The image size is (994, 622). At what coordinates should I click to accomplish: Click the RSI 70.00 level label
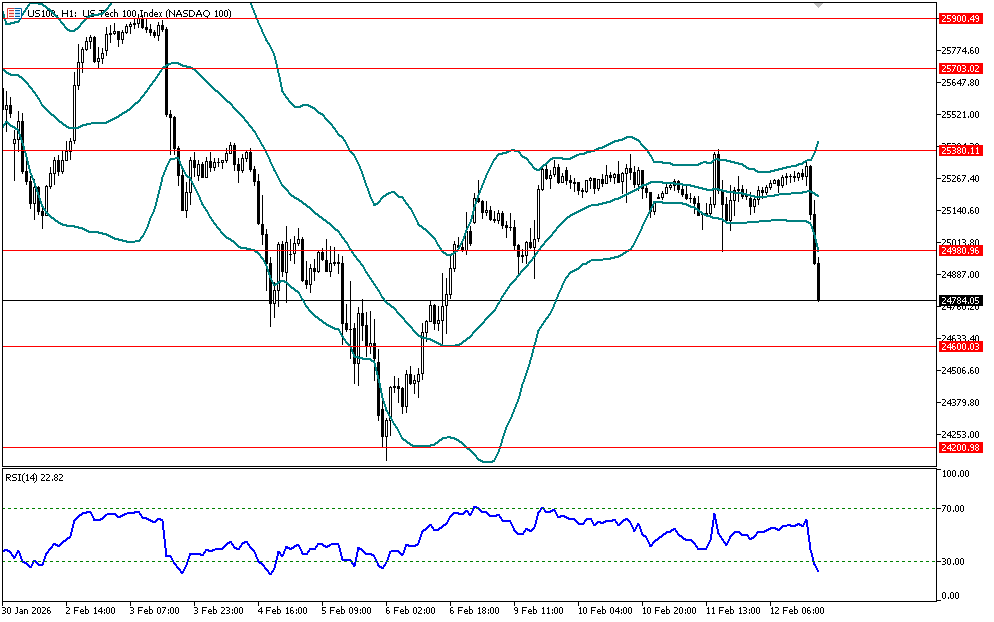(954, 509)
